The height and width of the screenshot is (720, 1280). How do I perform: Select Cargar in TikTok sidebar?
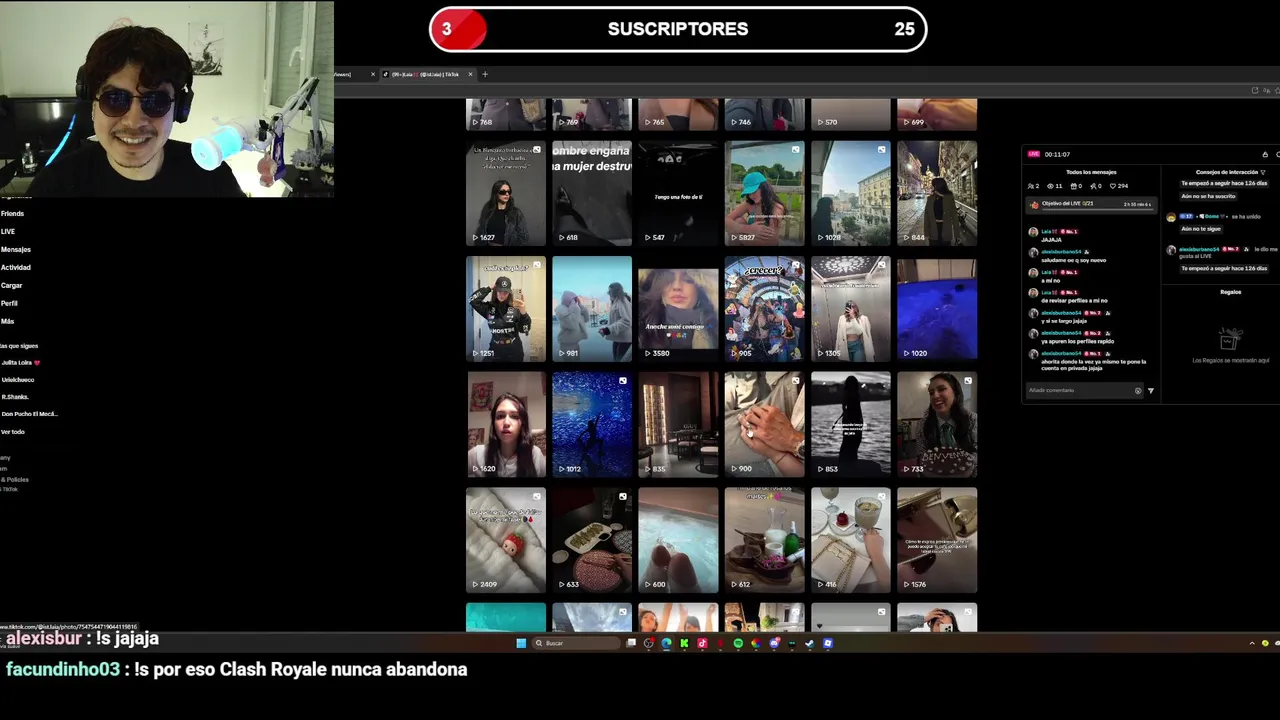pyautogui.click(x=11, y=285)
